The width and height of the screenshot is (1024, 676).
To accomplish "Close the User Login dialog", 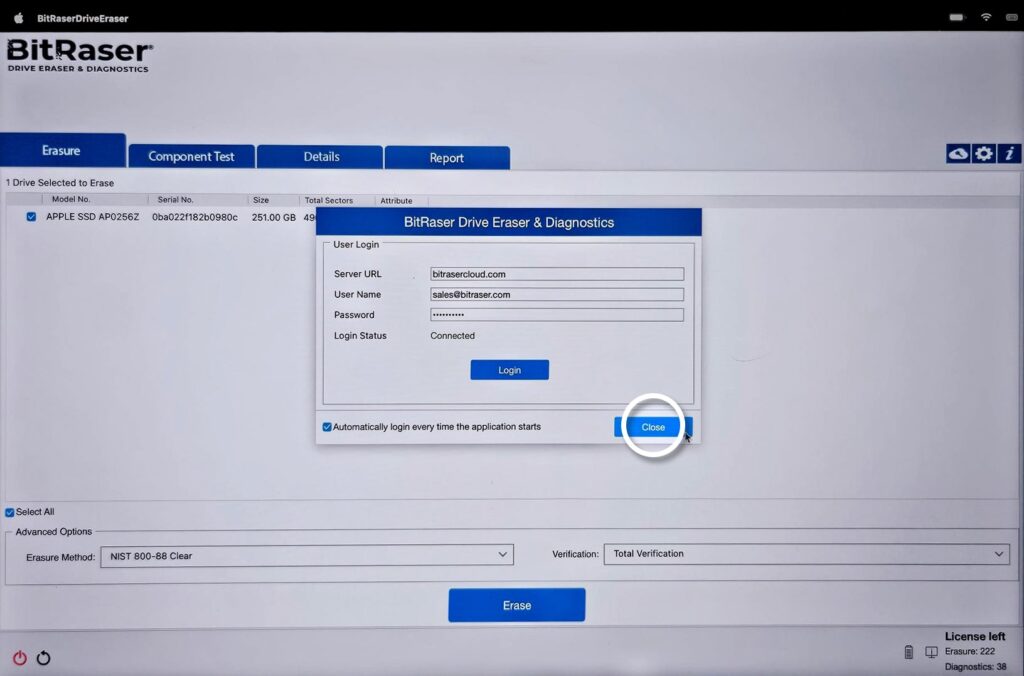I will pos(653,427).
